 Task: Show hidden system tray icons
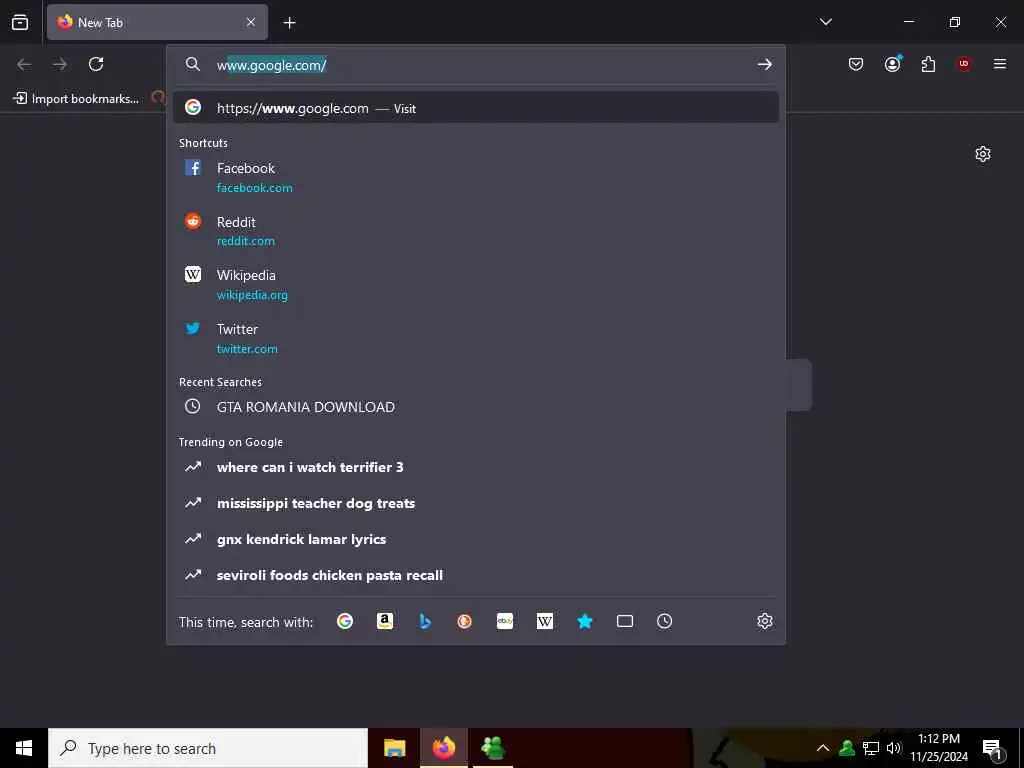[x=823, y=748]
